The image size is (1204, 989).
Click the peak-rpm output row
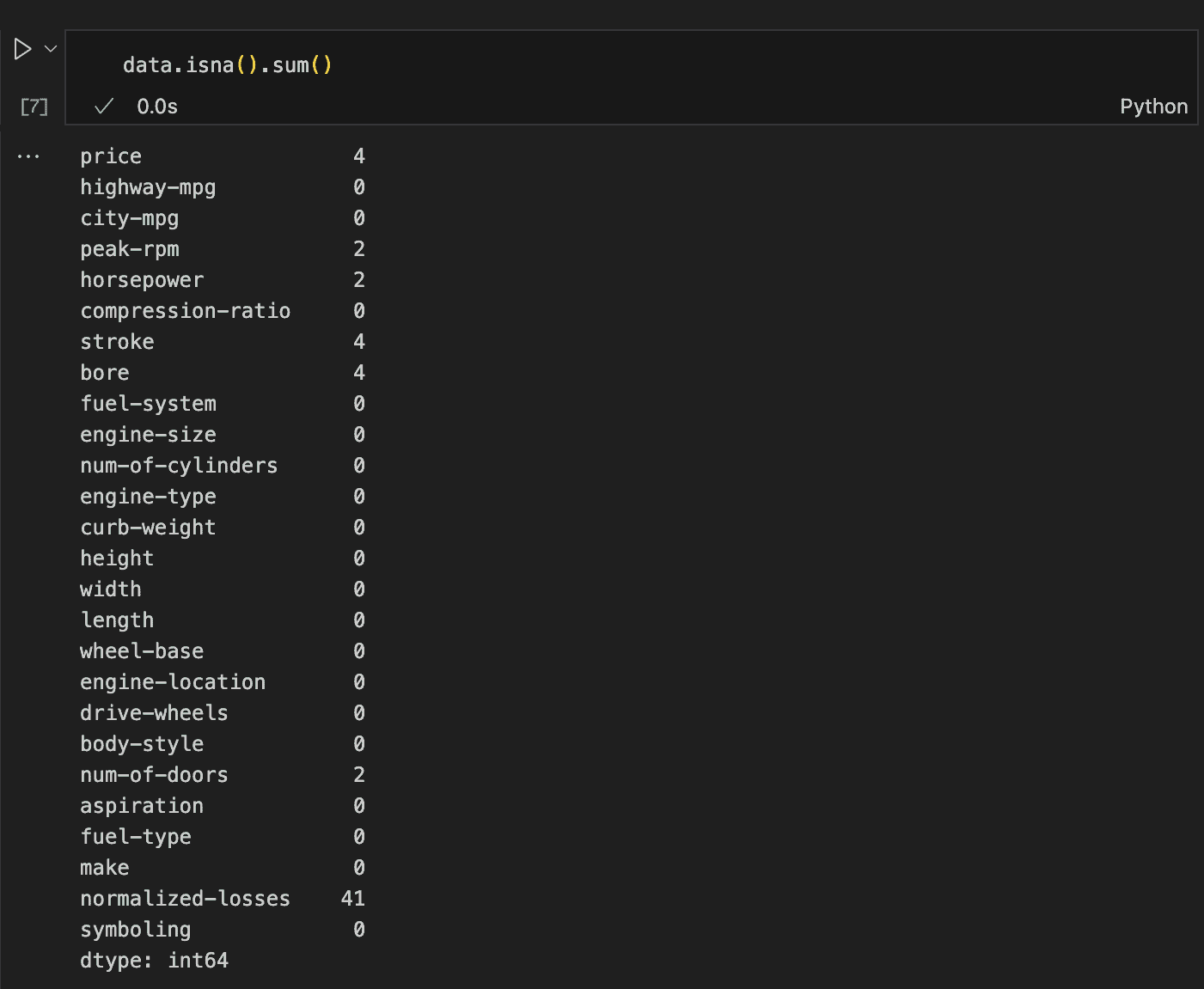pos(130,248)
